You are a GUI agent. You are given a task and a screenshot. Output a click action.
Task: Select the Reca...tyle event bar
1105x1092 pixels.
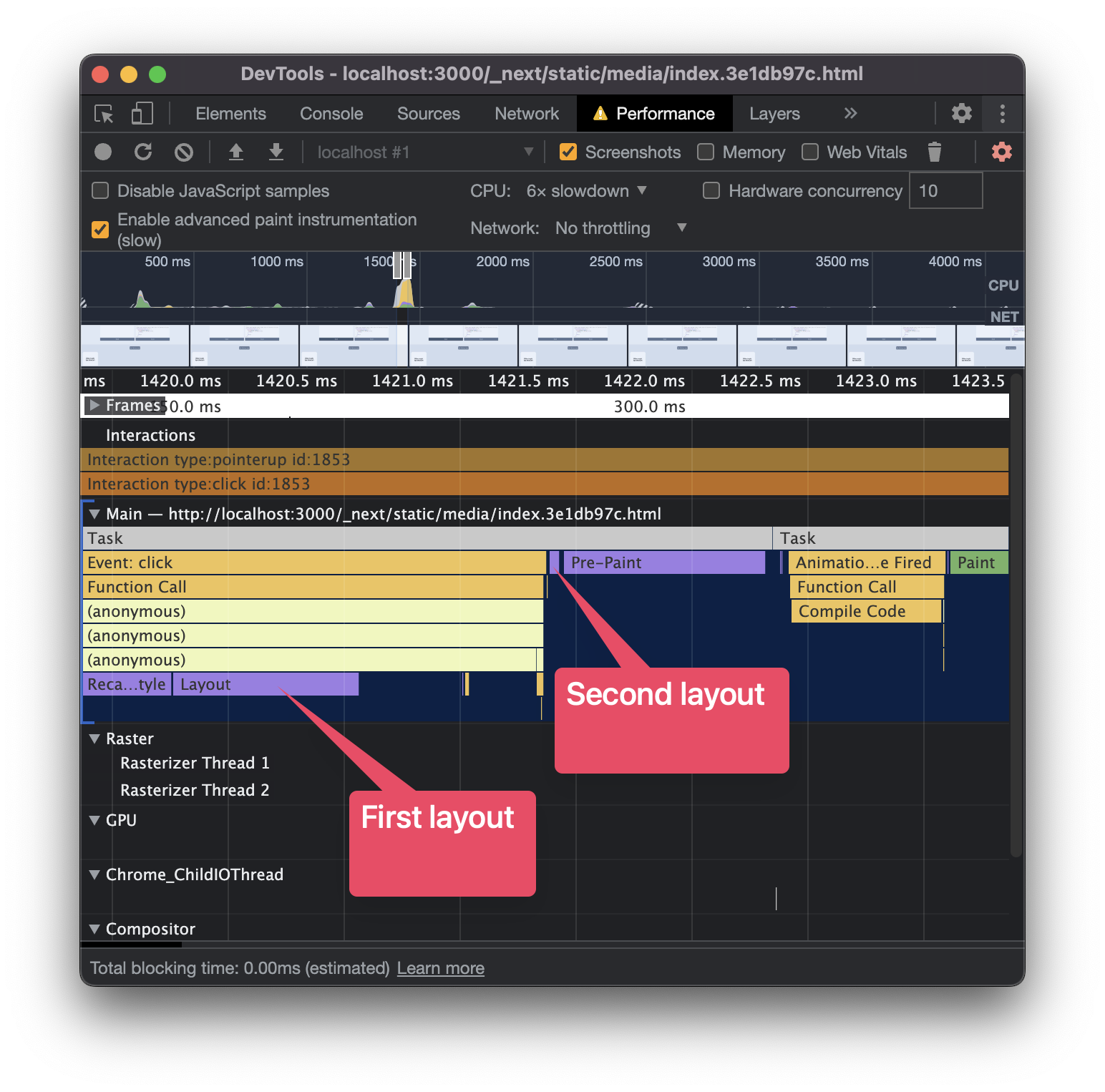[x=127, y=684]
